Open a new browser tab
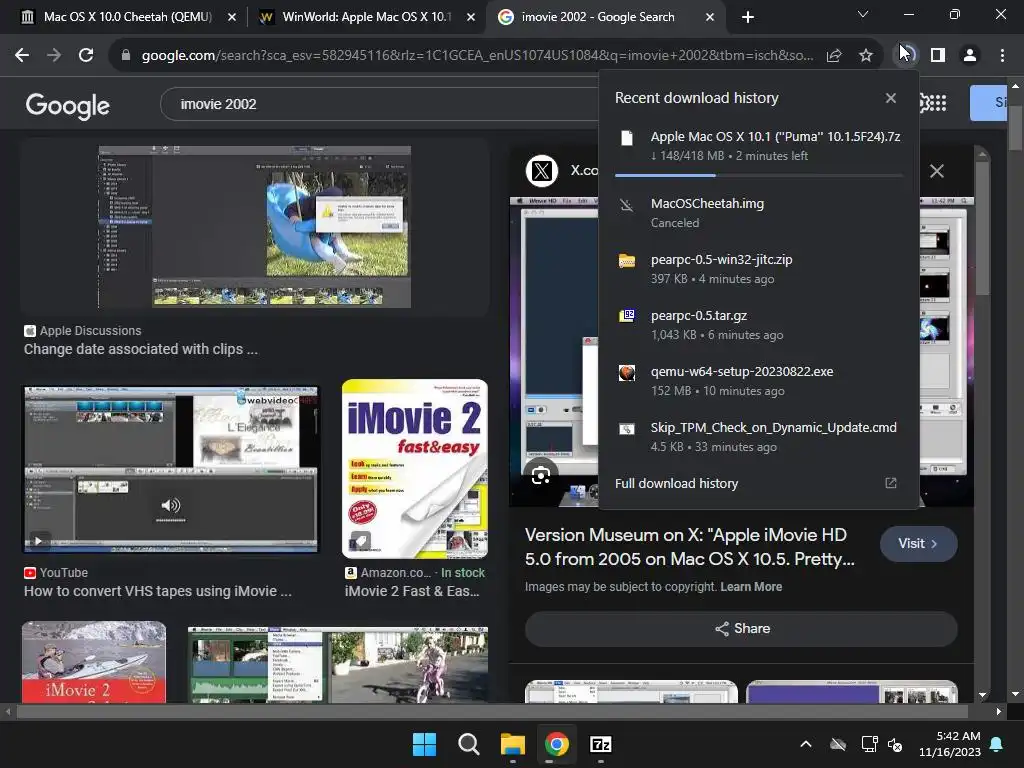 point(748,17)
